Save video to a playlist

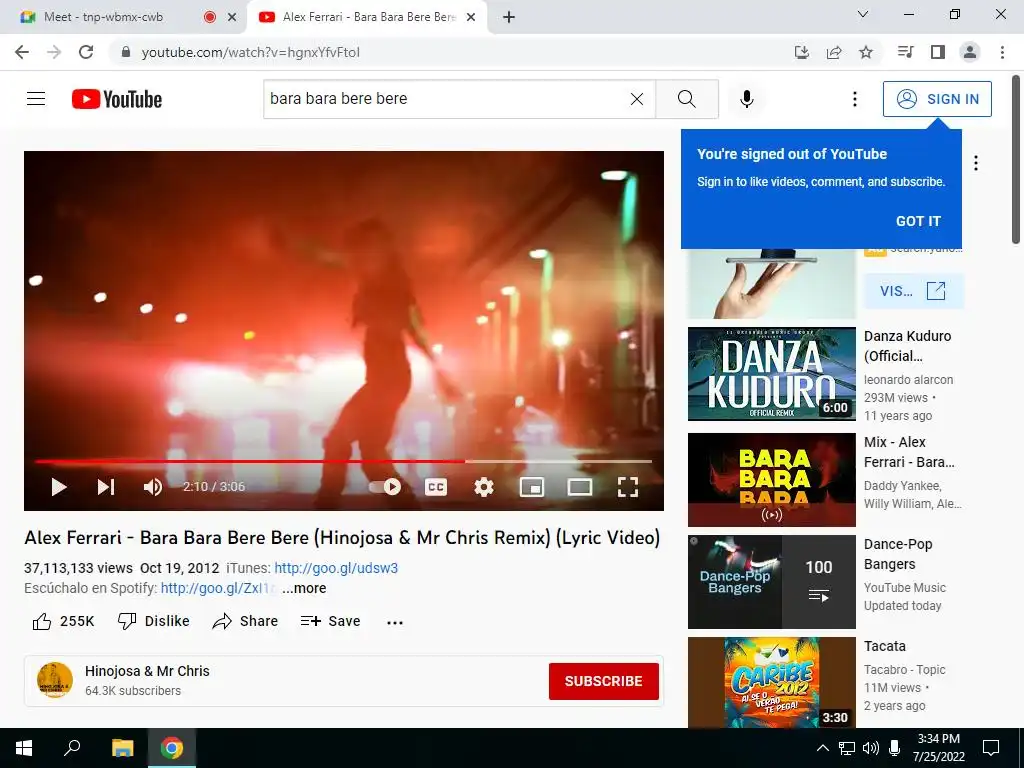click(x=330, y=621)
